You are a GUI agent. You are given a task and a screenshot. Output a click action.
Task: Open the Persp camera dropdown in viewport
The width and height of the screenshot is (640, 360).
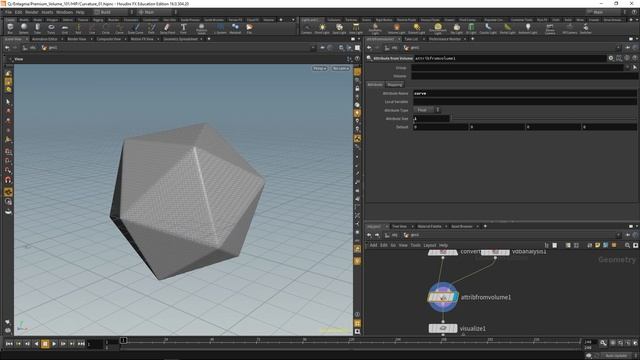coord(320,68)
